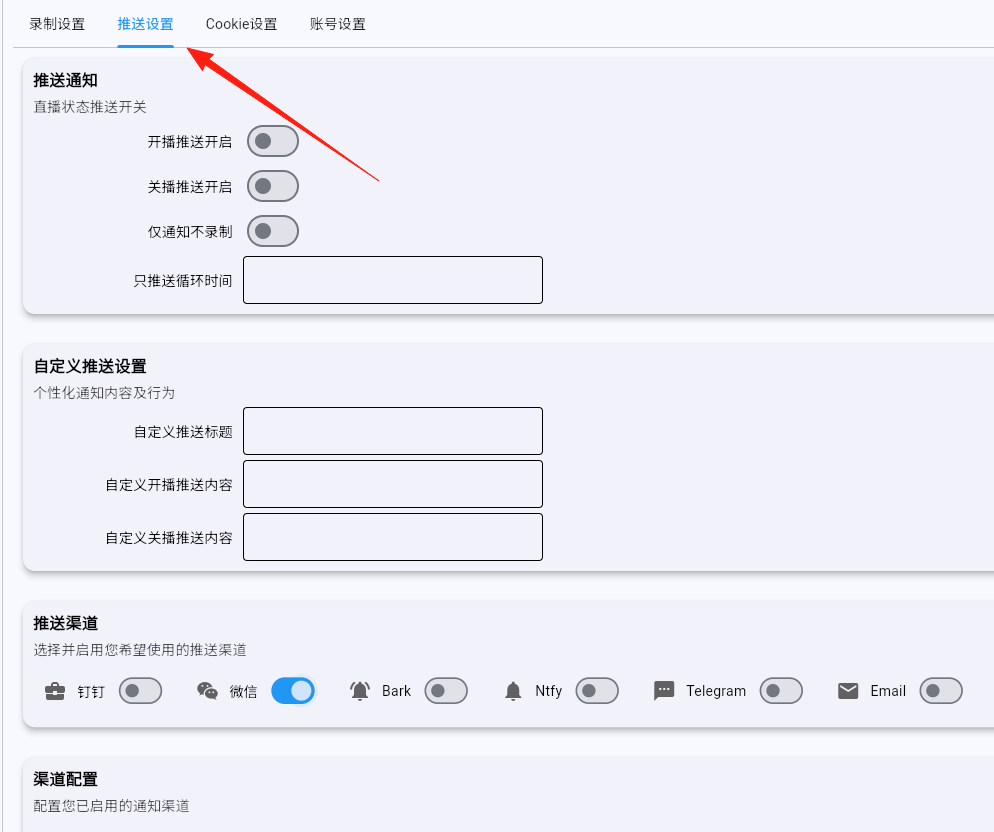Turn on the 关播推送开启 switch
This screenshot has width=994, height=832.
[x=273, y=186]
